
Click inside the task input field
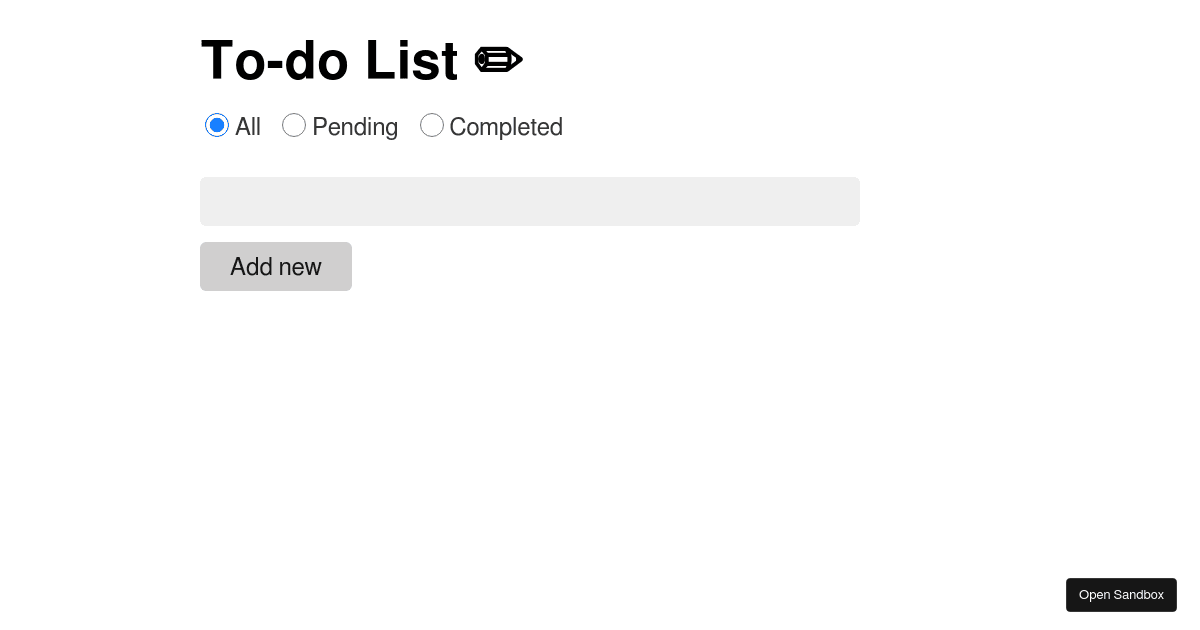[x=530, y=201]
